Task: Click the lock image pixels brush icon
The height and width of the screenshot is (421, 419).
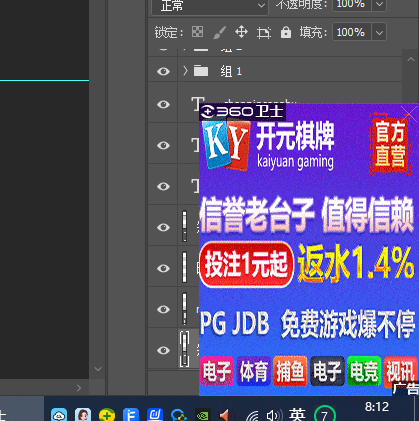Action: pos(219,32)
